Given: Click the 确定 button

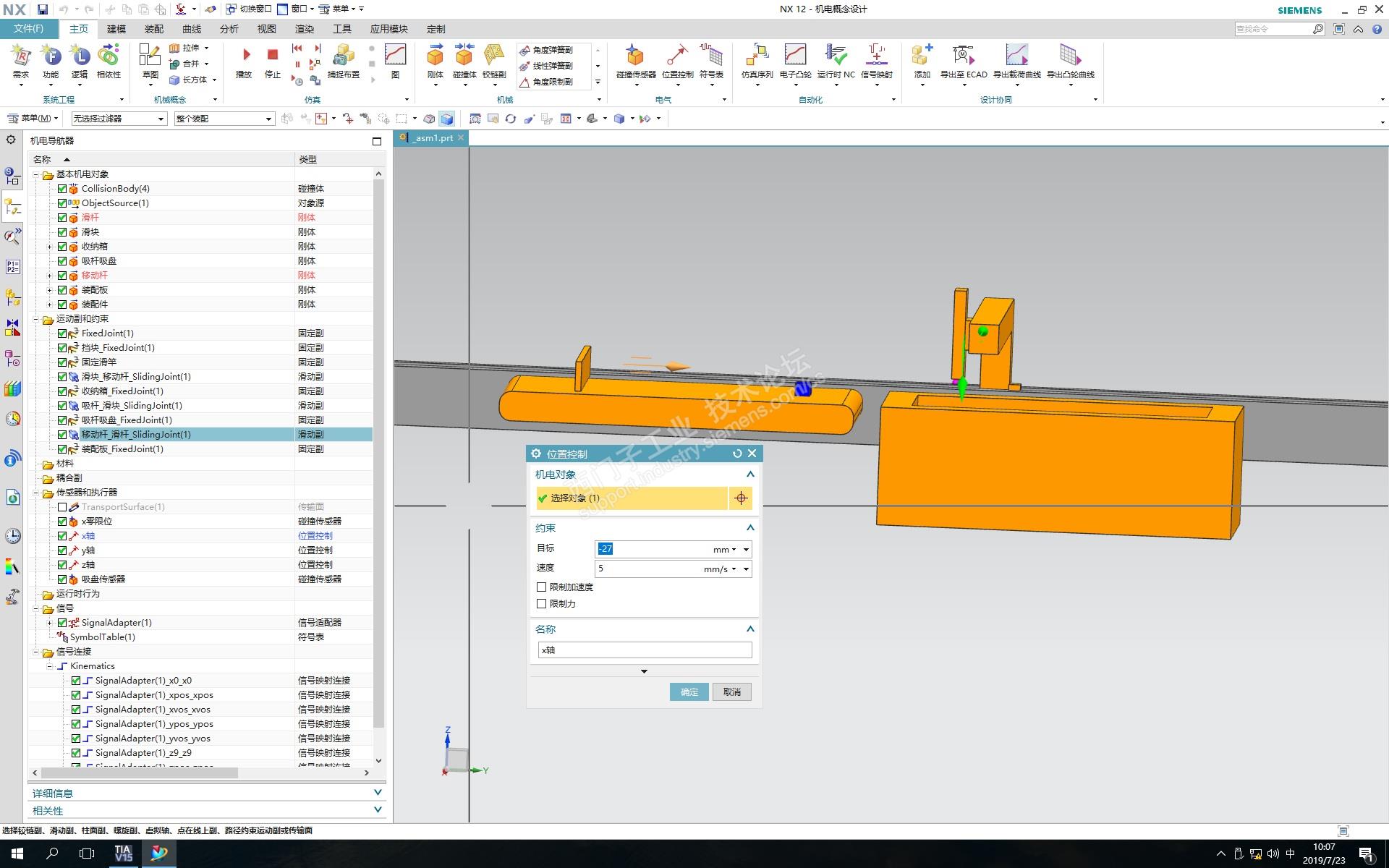Looking at the screenshot, I should point(689,692).
